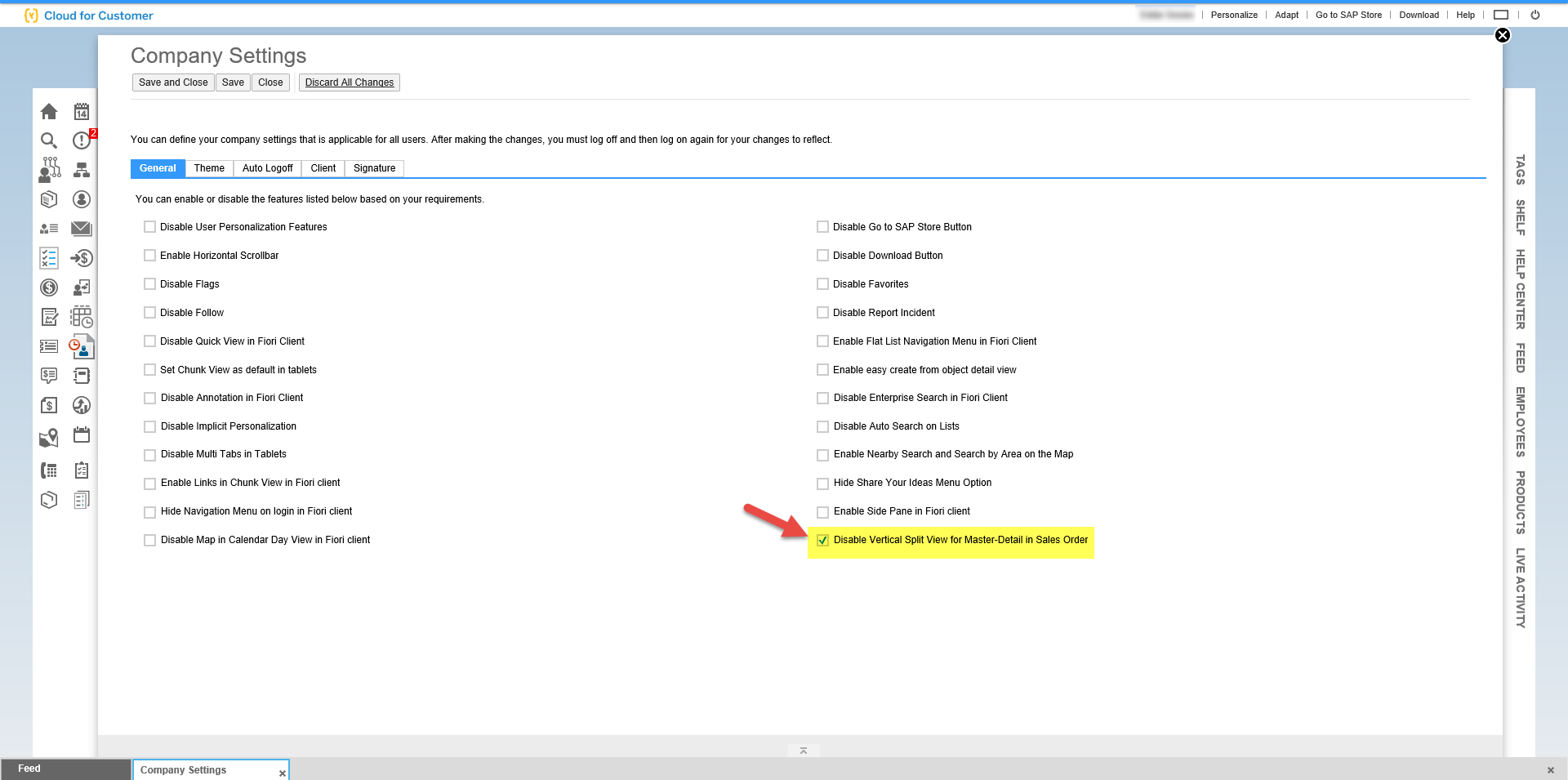
Task: Open the globe with arrow icon
Action: 82,405
